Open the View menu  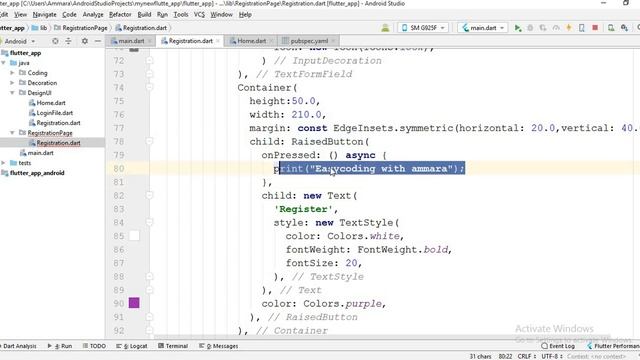20,15
